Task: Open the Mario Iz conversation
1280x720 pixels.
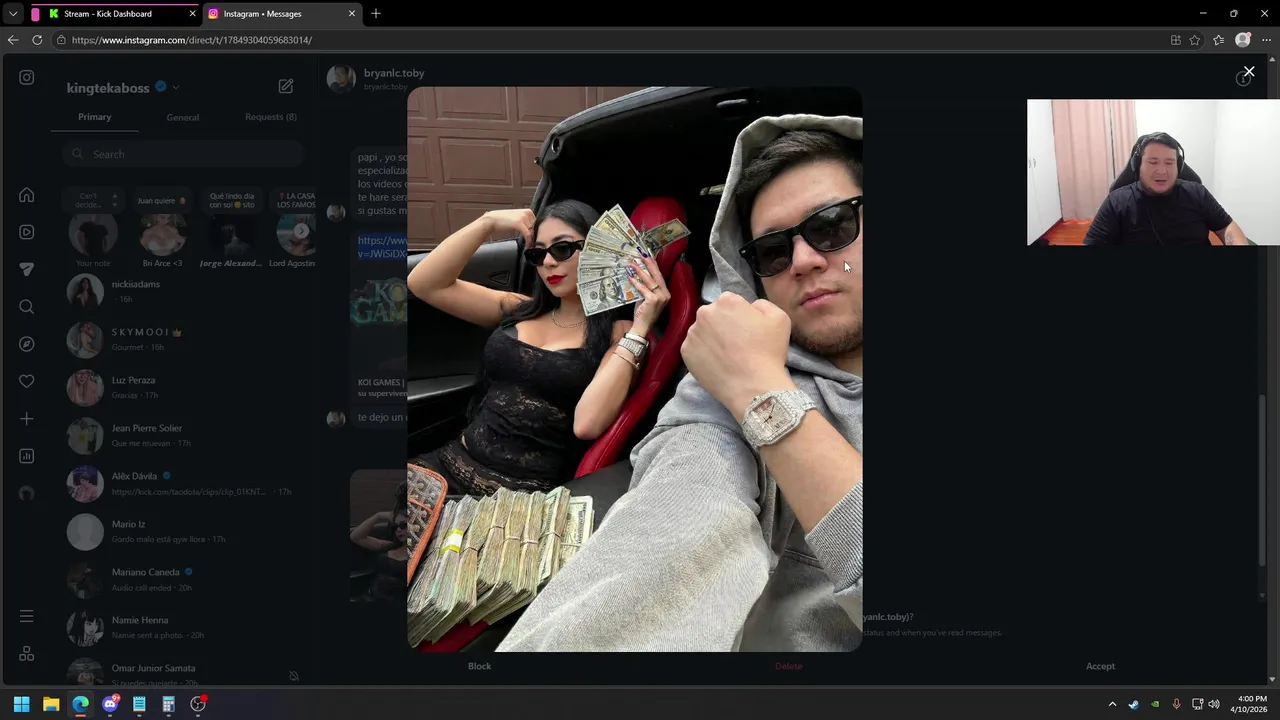Action: [183, 531]
